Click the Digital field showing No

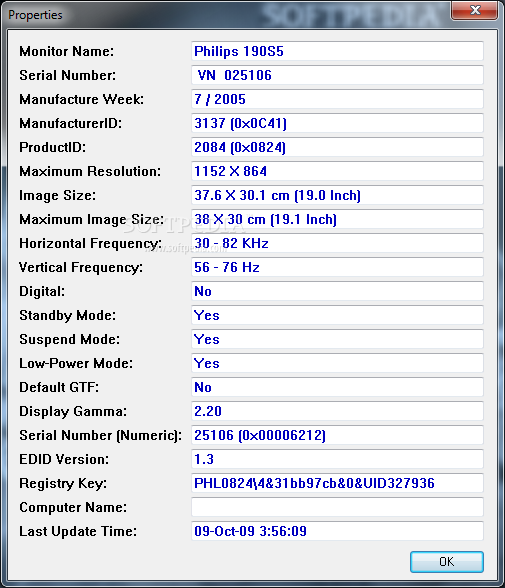[x=337, y=291]
